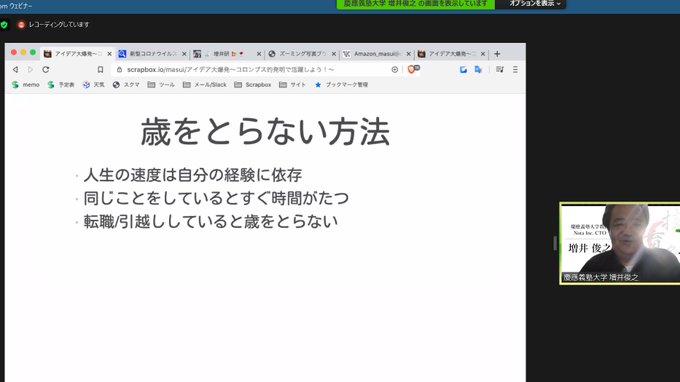Click the video panel resize handle

(555, 243)
